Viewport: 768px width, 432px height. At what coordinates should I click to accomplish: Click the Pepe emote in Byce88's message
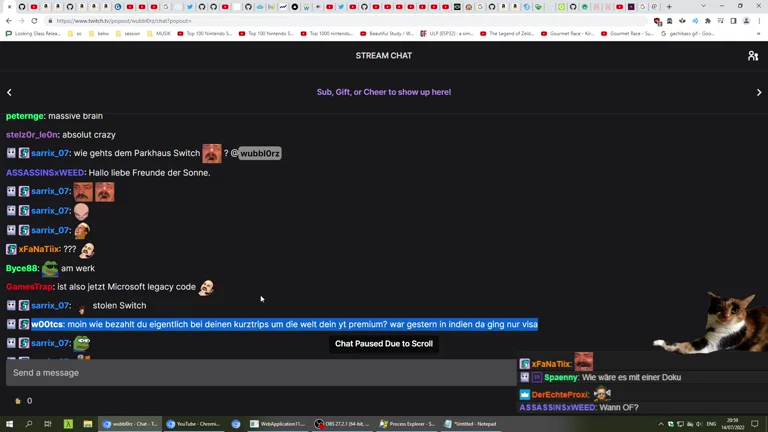[x=50, y=268]
